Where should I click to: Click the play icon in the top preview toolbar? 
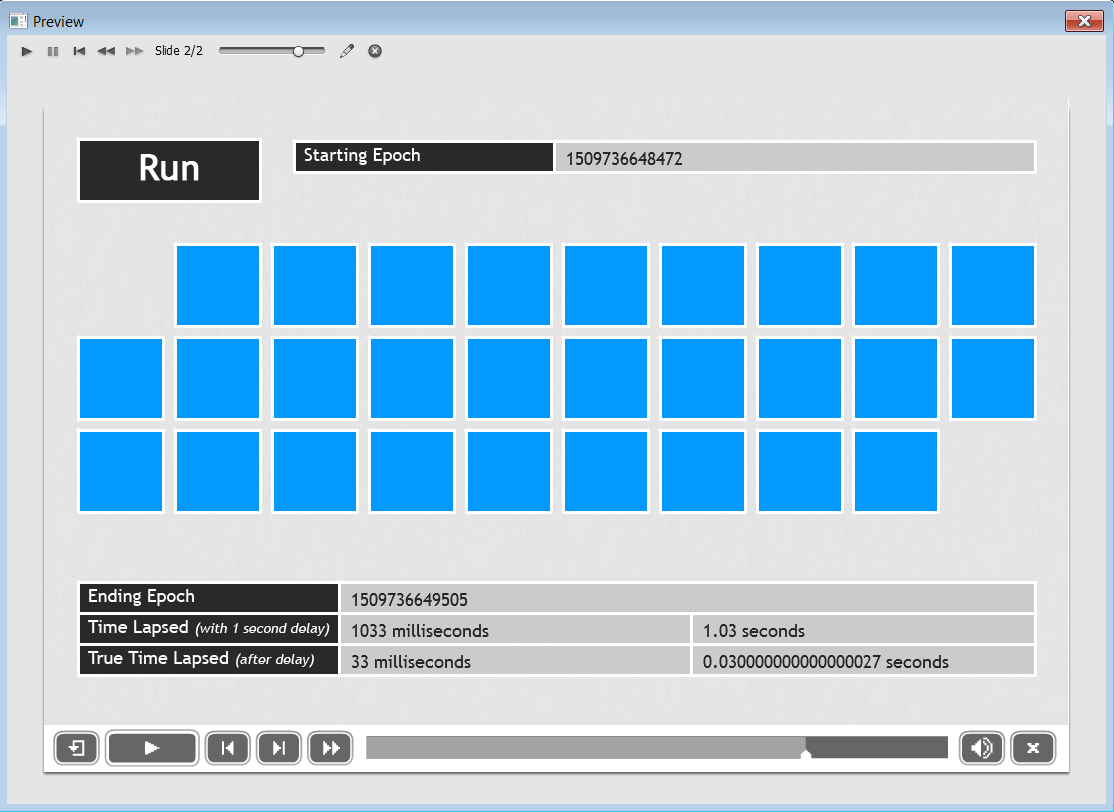tap(27, 51)
